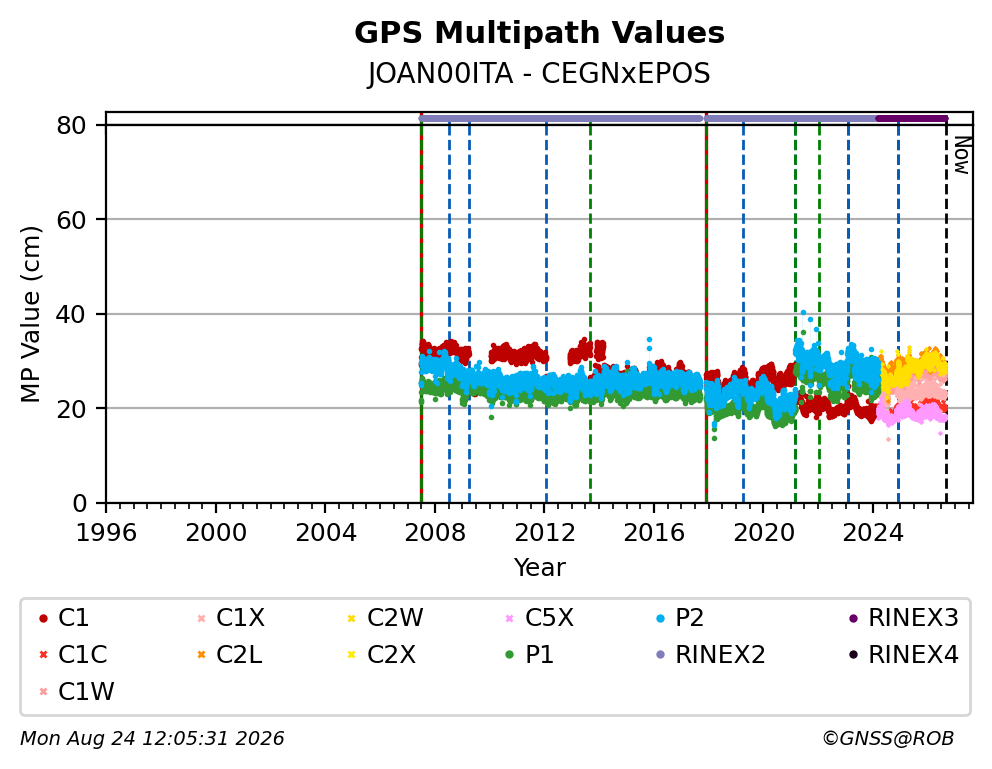992x769 pixels.
Task: Click the C2L orange legend marker
Action: (x=201, y=655)
